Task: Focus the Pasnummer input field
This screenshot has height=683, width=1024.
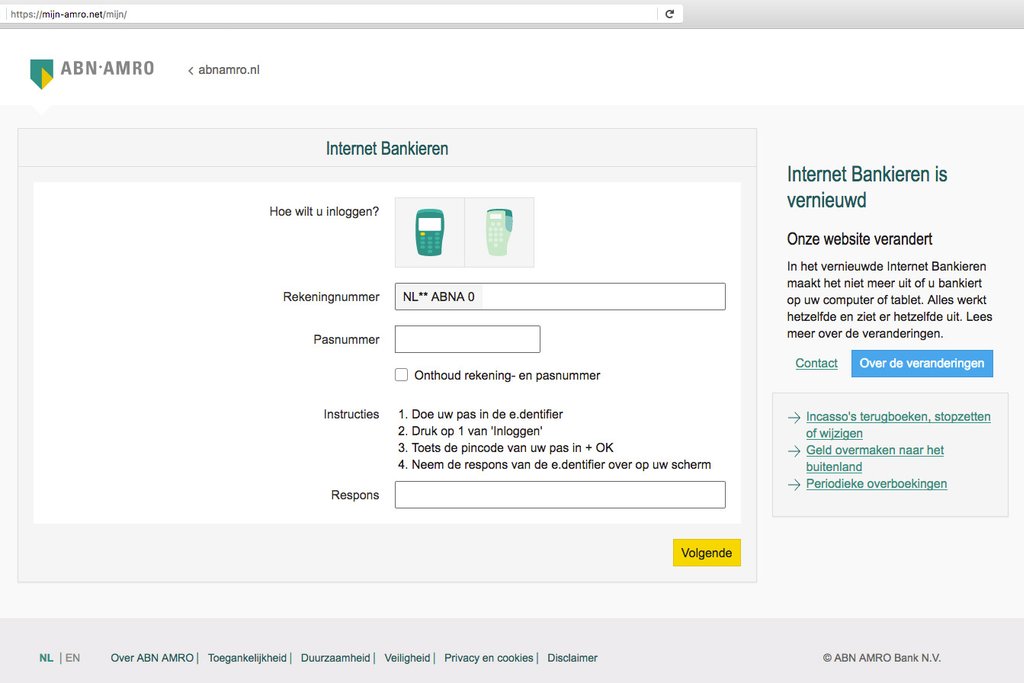Action: pos(467,339)
